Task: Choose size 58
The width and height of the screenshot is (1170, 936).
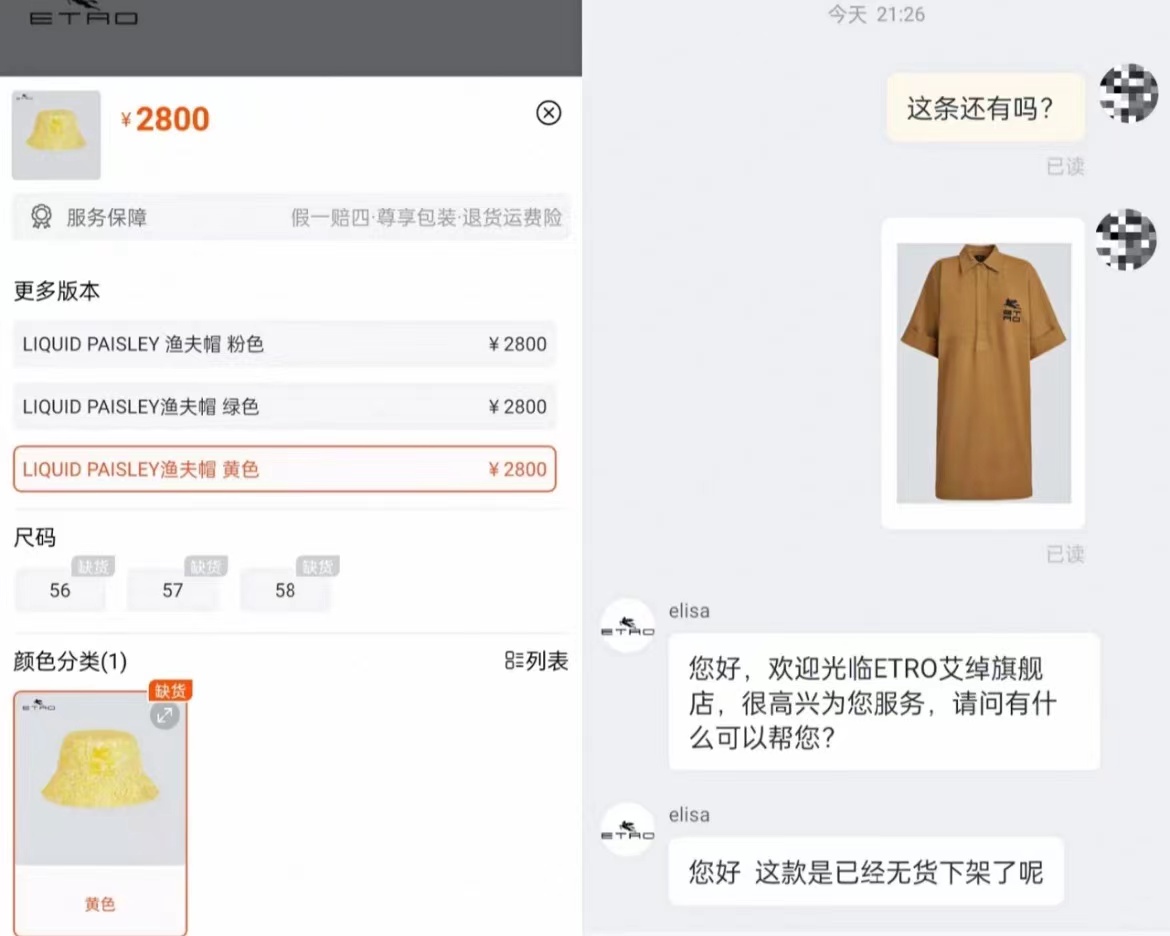Action: 285,590
